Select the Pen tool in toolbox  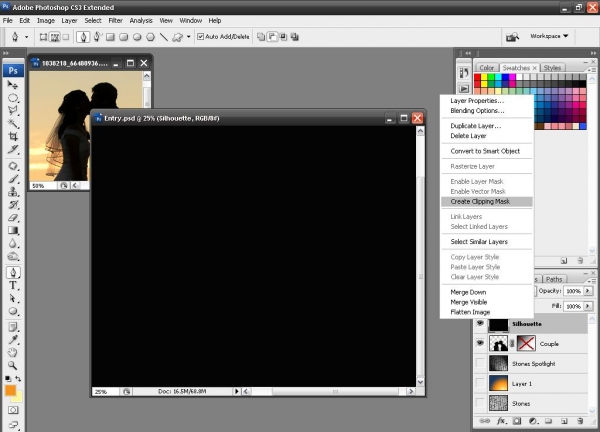point(13,272)
